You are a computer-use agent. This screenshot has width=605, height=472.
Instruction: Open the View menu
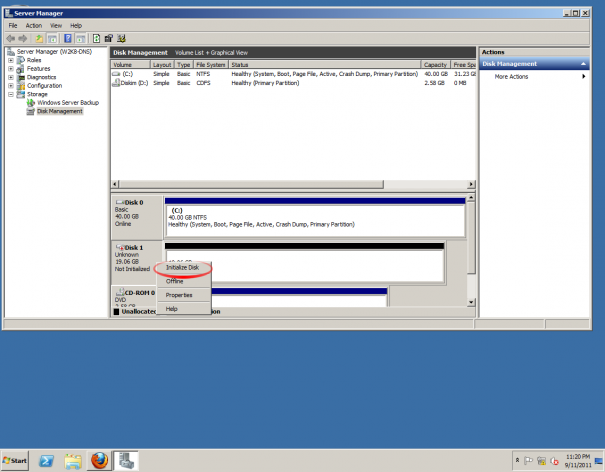coord(56,25)
